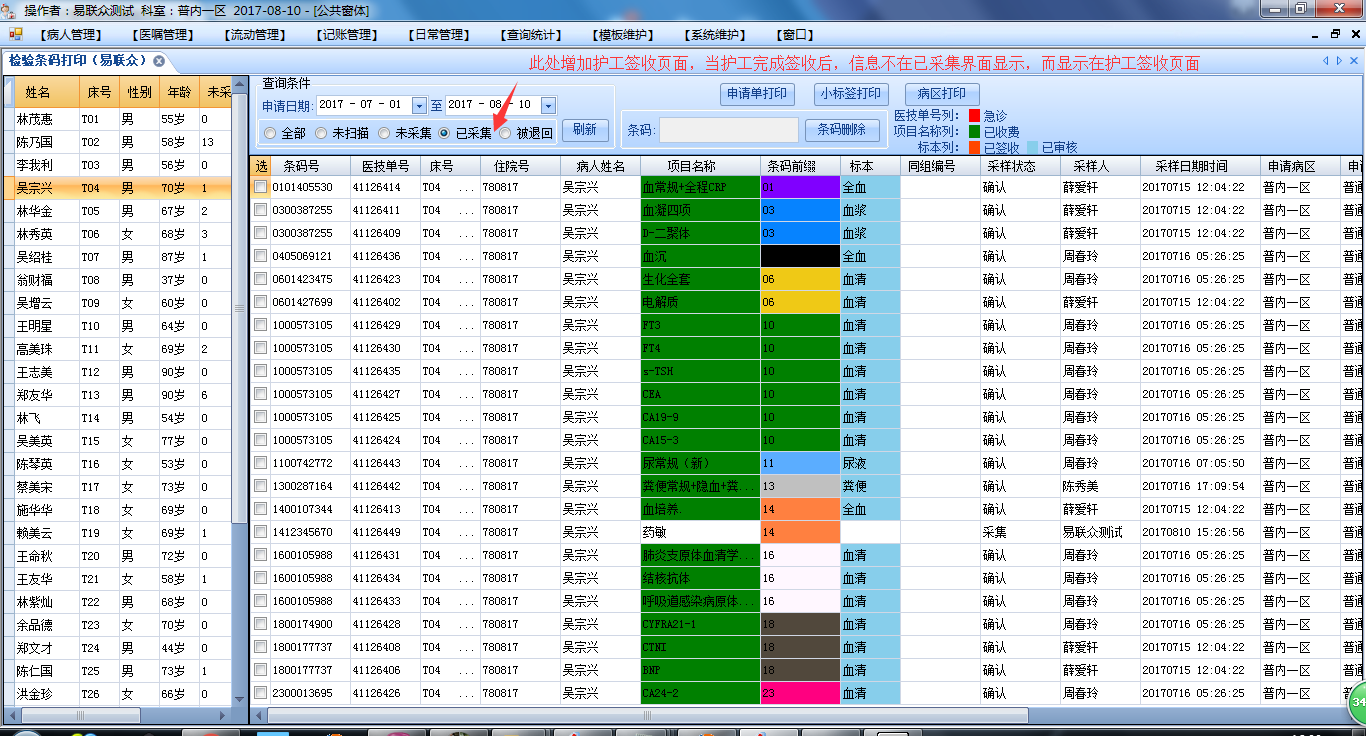Click the operator avatar icon in title bar
This screenshot has height=736, width=1366.
tap(10, 9)
